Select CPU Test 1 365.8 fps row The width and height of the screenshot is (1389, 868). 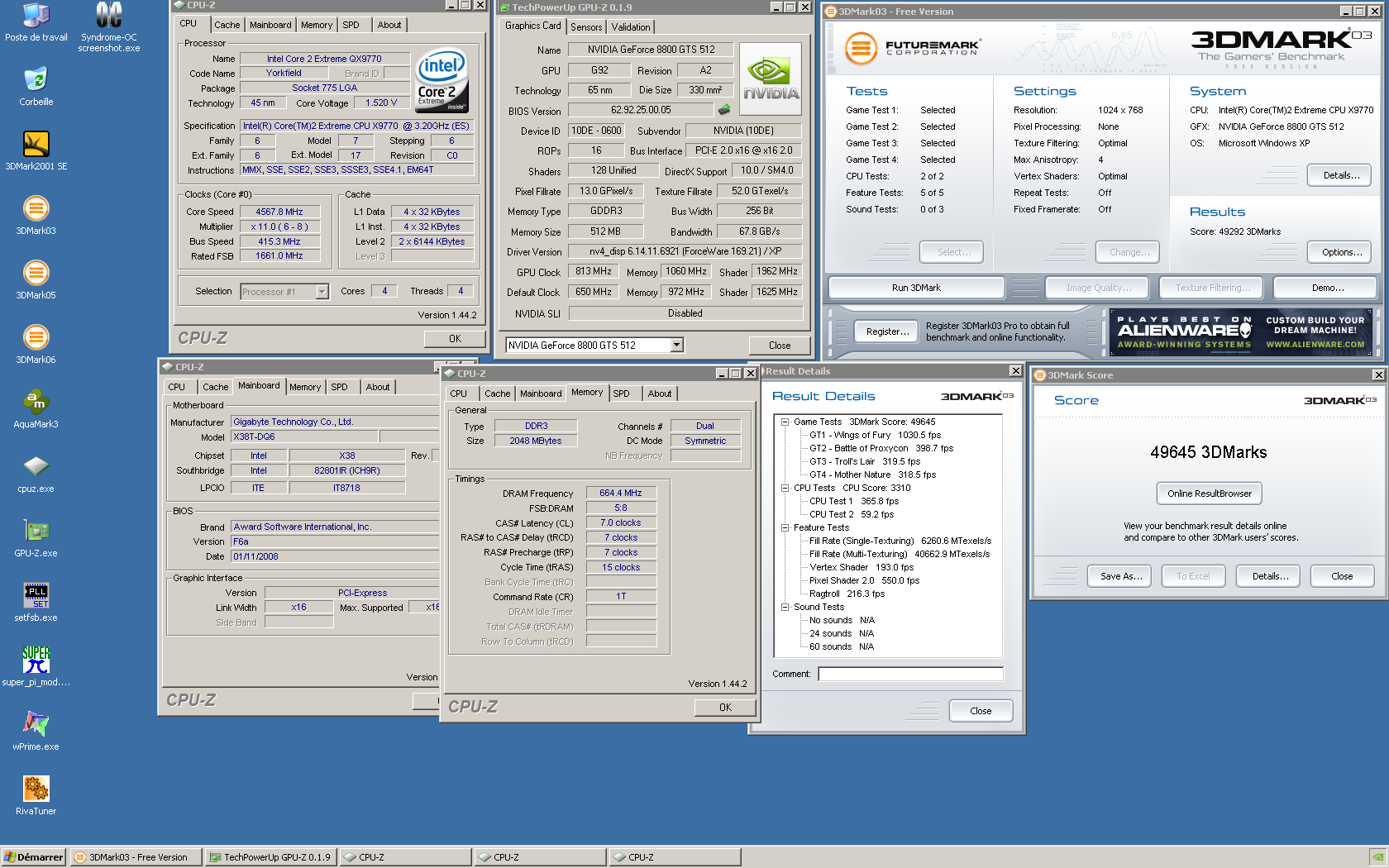[853, 501]
